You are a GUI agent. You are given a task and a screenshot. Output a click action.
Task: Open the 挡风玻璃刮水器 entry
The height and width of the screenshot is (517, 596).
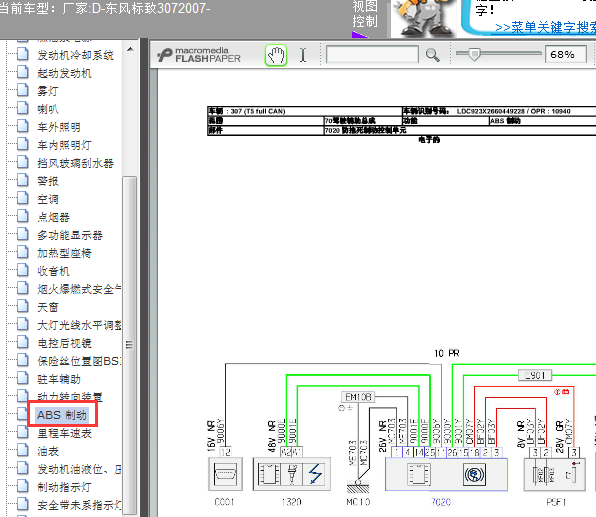click(x=75, y=163)
